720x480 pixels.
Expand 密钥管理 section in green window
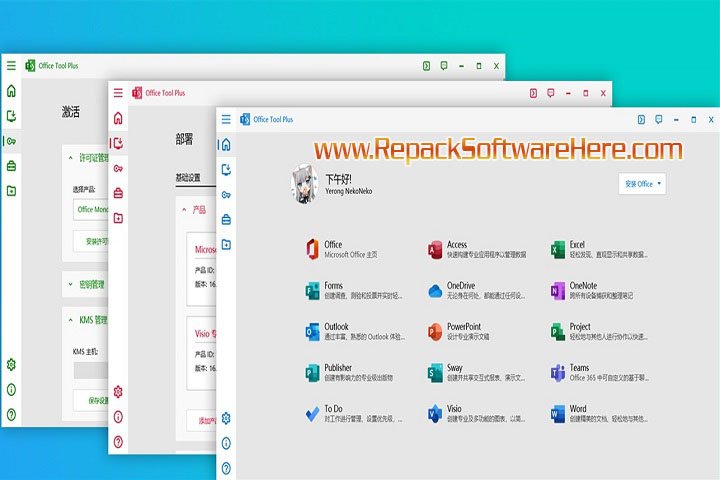(70, 285)
